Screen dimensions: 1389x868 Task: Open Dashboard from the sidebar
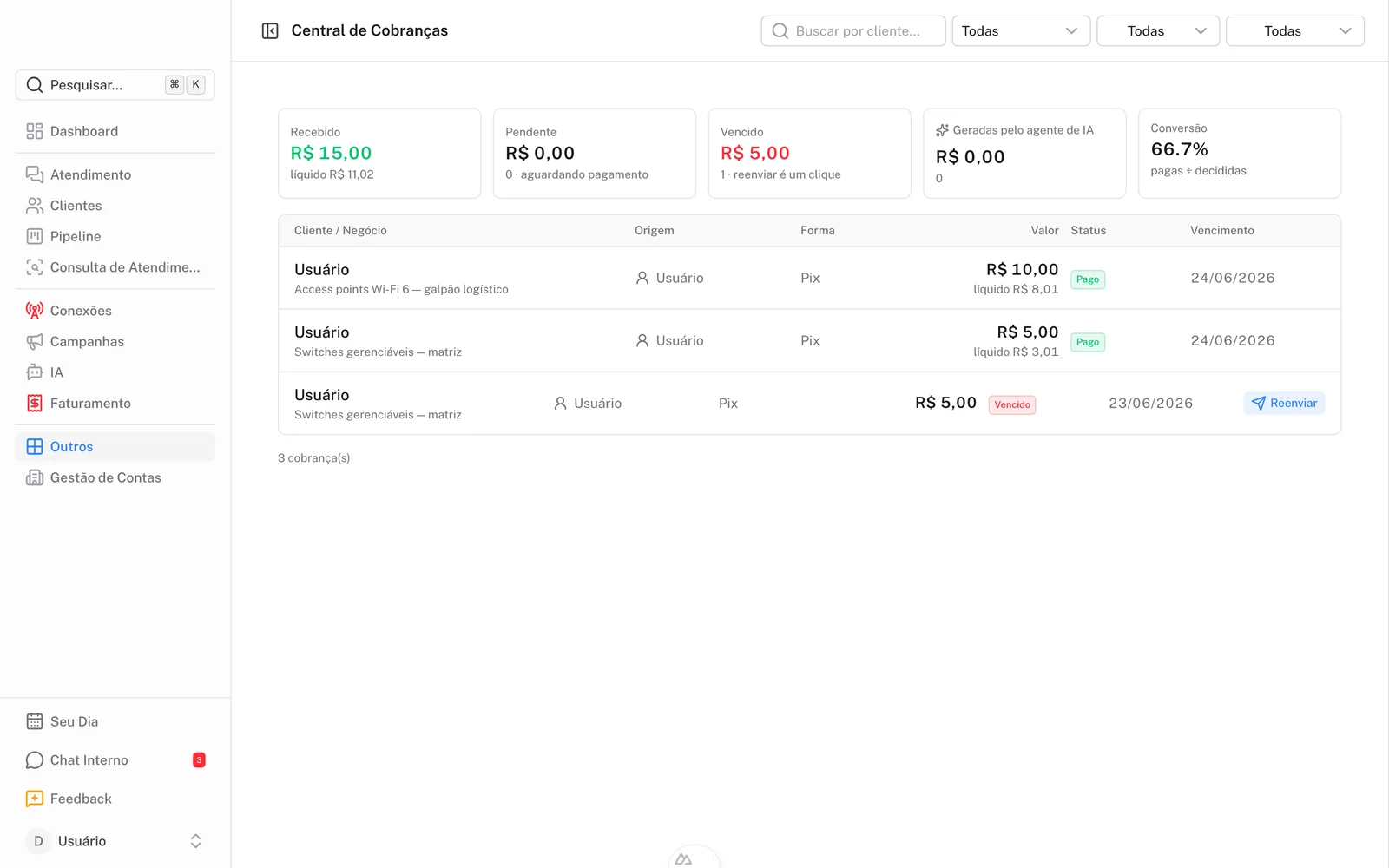[115, 131]
